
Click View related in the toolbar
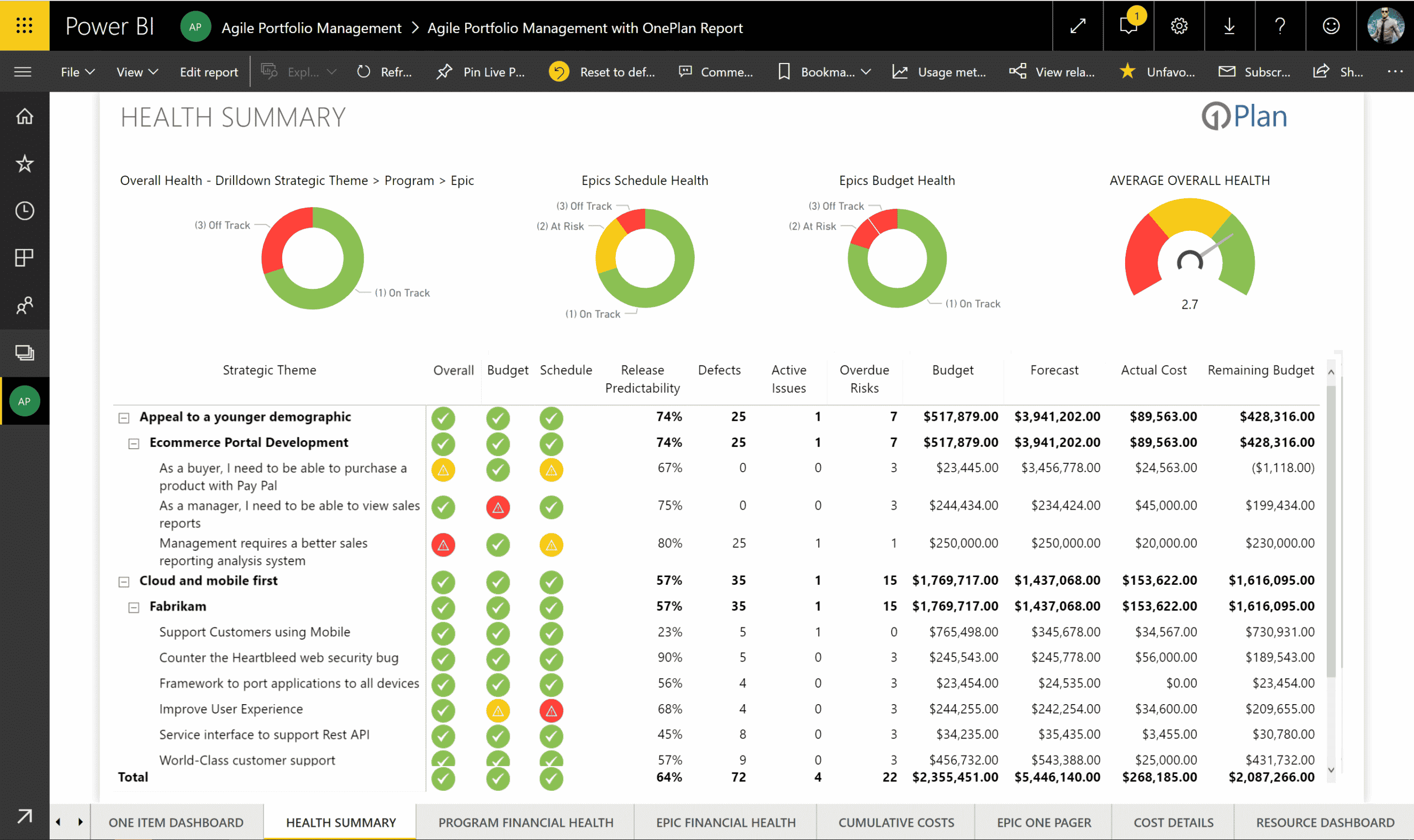(x=1052, y=72)
